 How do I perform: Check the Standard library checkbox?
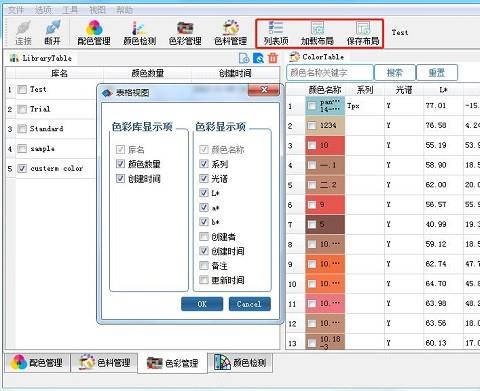coord(22,129)
